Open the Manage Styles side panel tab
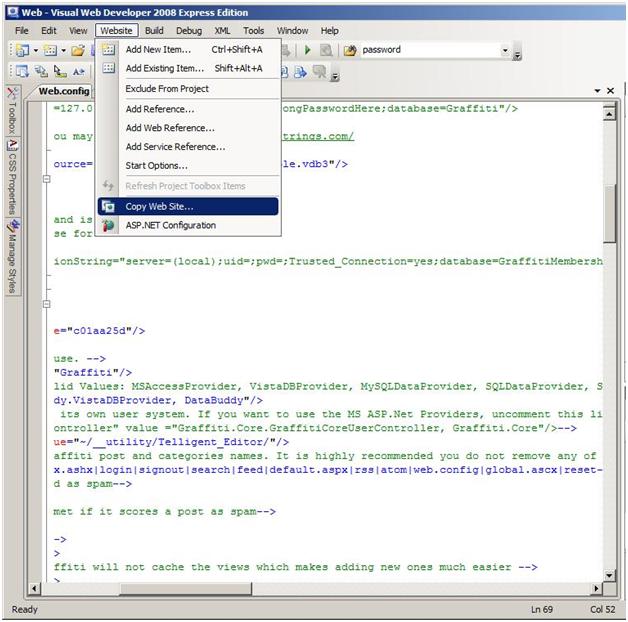The width and height of the screenshot is (628, 622). click(12, 257)
